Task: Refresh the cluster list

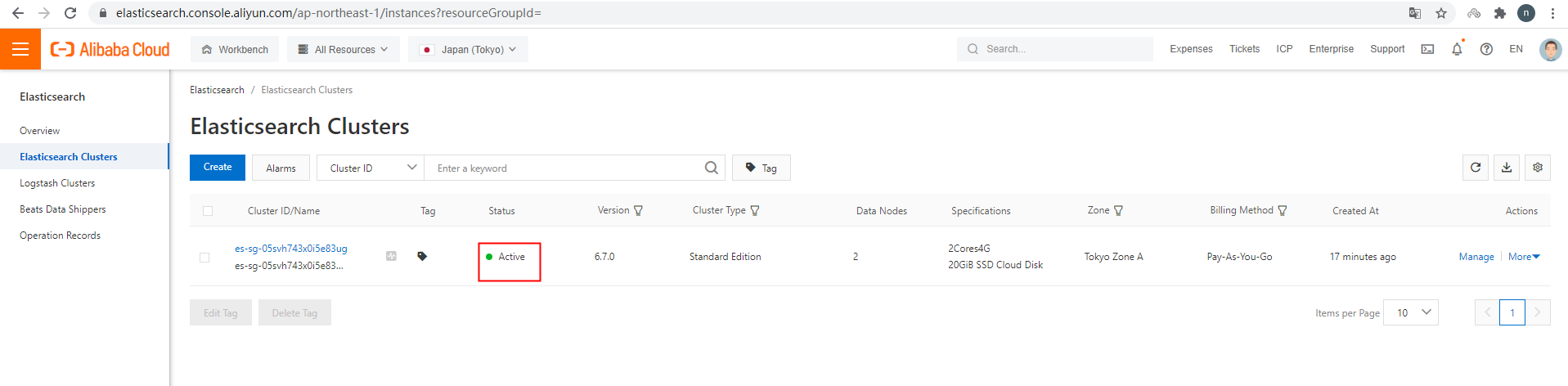Action: 1476,168
